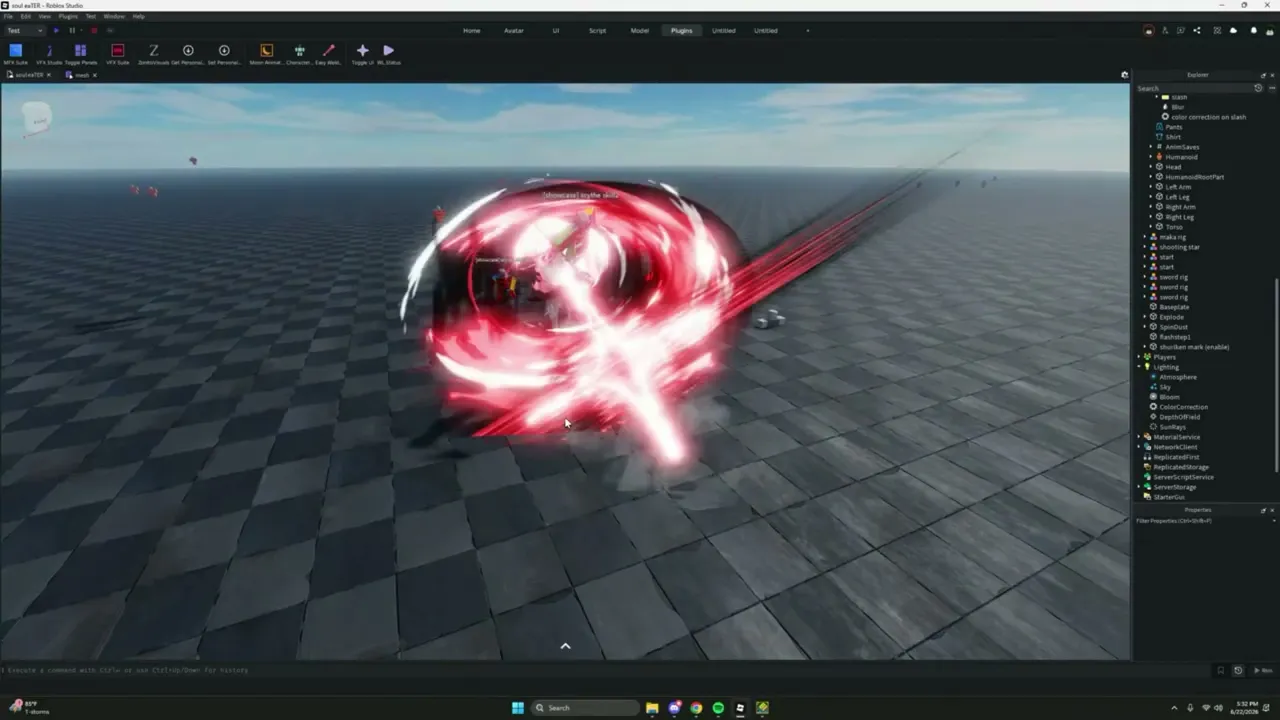The width and height of the screenshot is (1280, 720).
Task: Click the taskbar Search box
Action: [x=585, y=708]
